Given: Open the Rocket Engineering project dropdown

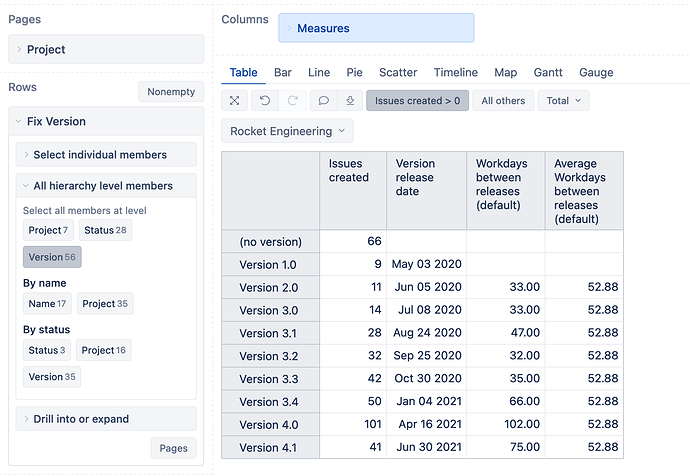Looking at the screenshot, I should [287, 131].
